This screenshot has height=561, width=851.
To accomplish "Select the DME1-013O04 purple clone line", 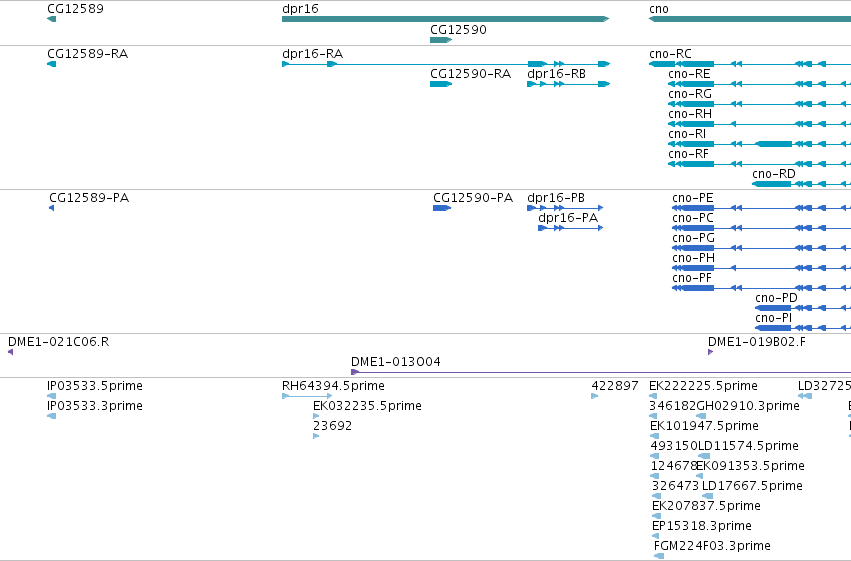I will pos(601,372).
